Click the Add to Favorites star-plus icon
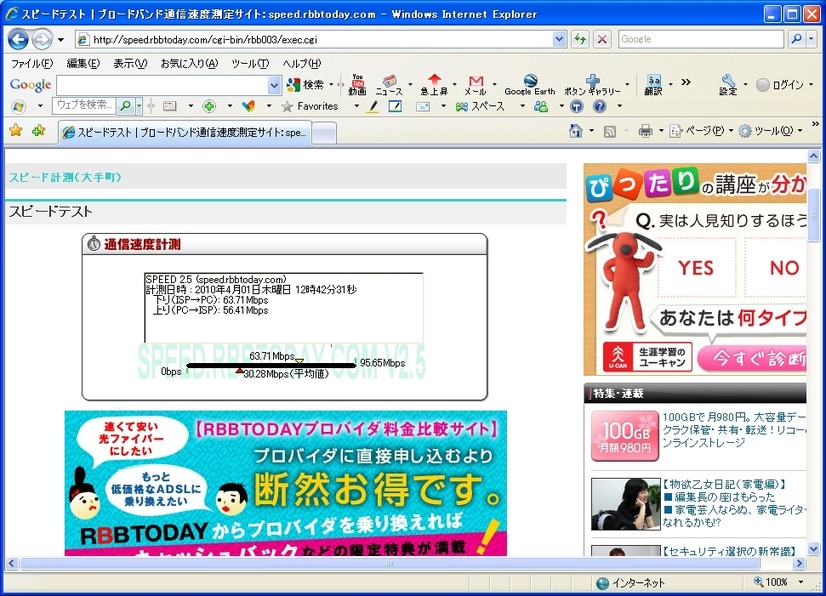The width and height of the screenshot is (826, 596). (38, 130)
